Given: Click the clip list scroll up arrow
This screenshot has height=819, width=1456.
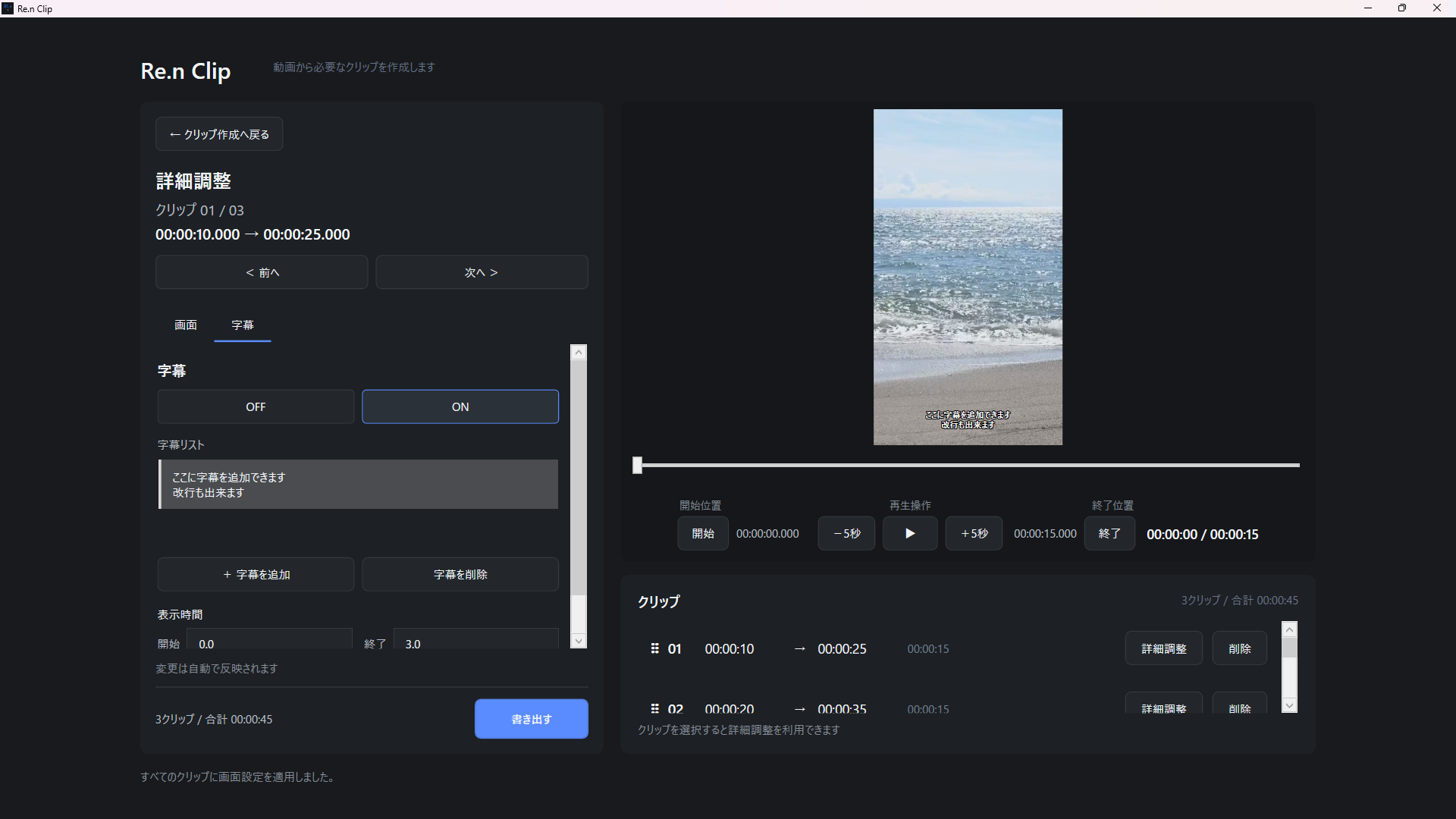Looking at the screenshot, I should click(x=1289, y=629).
